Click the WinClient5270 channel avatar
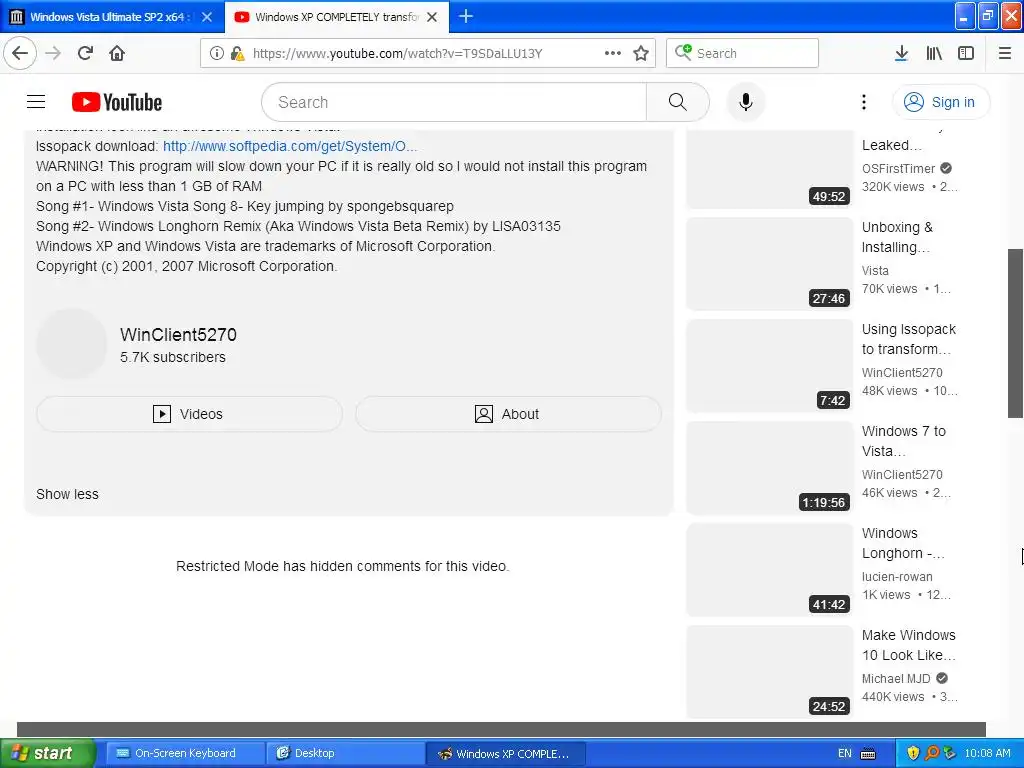Image resolution: width=1024 pixels, height=768 pixels. [71, 344]
